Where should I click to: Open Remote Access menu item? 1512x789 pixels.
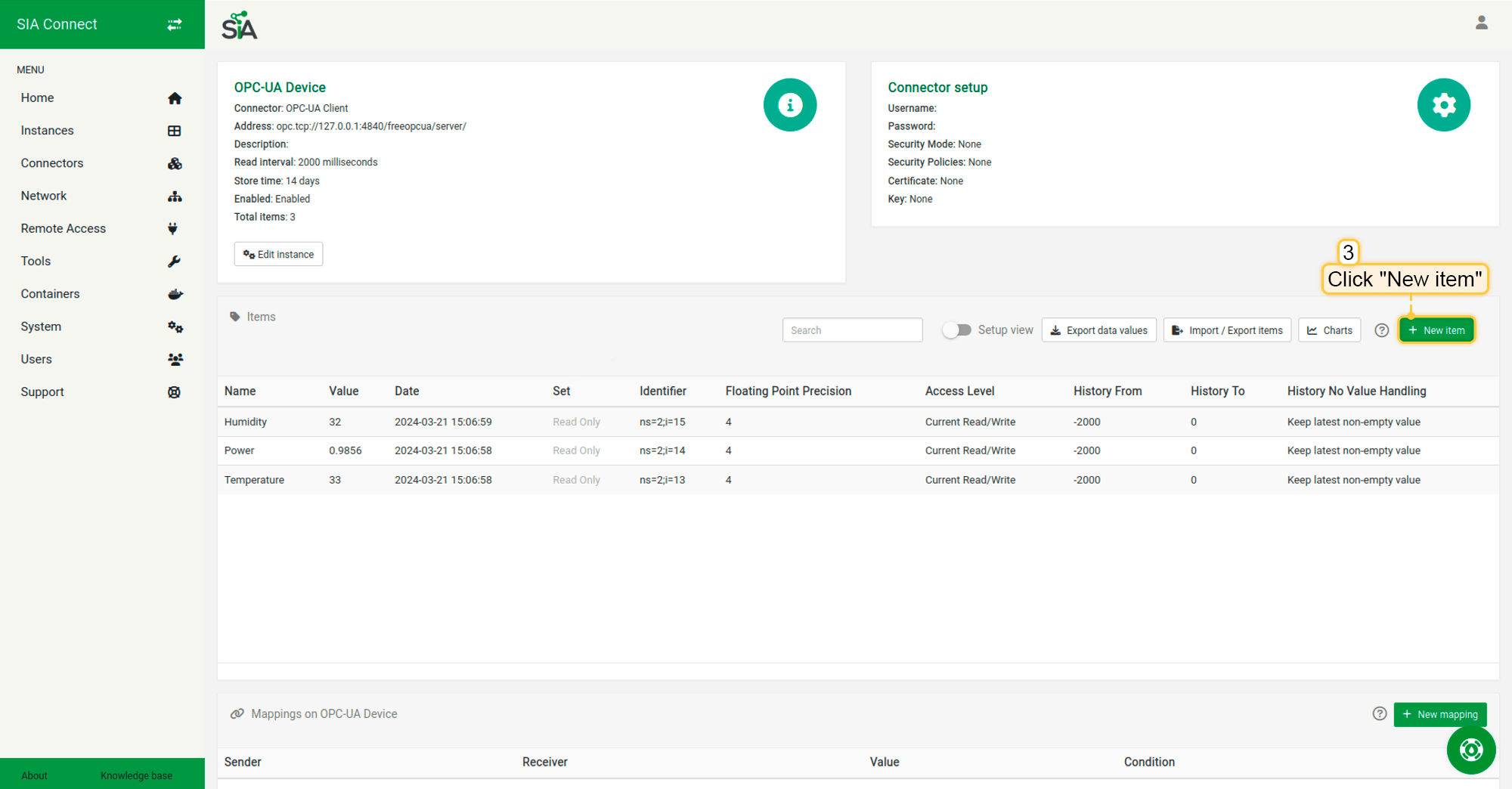point(64,228)
